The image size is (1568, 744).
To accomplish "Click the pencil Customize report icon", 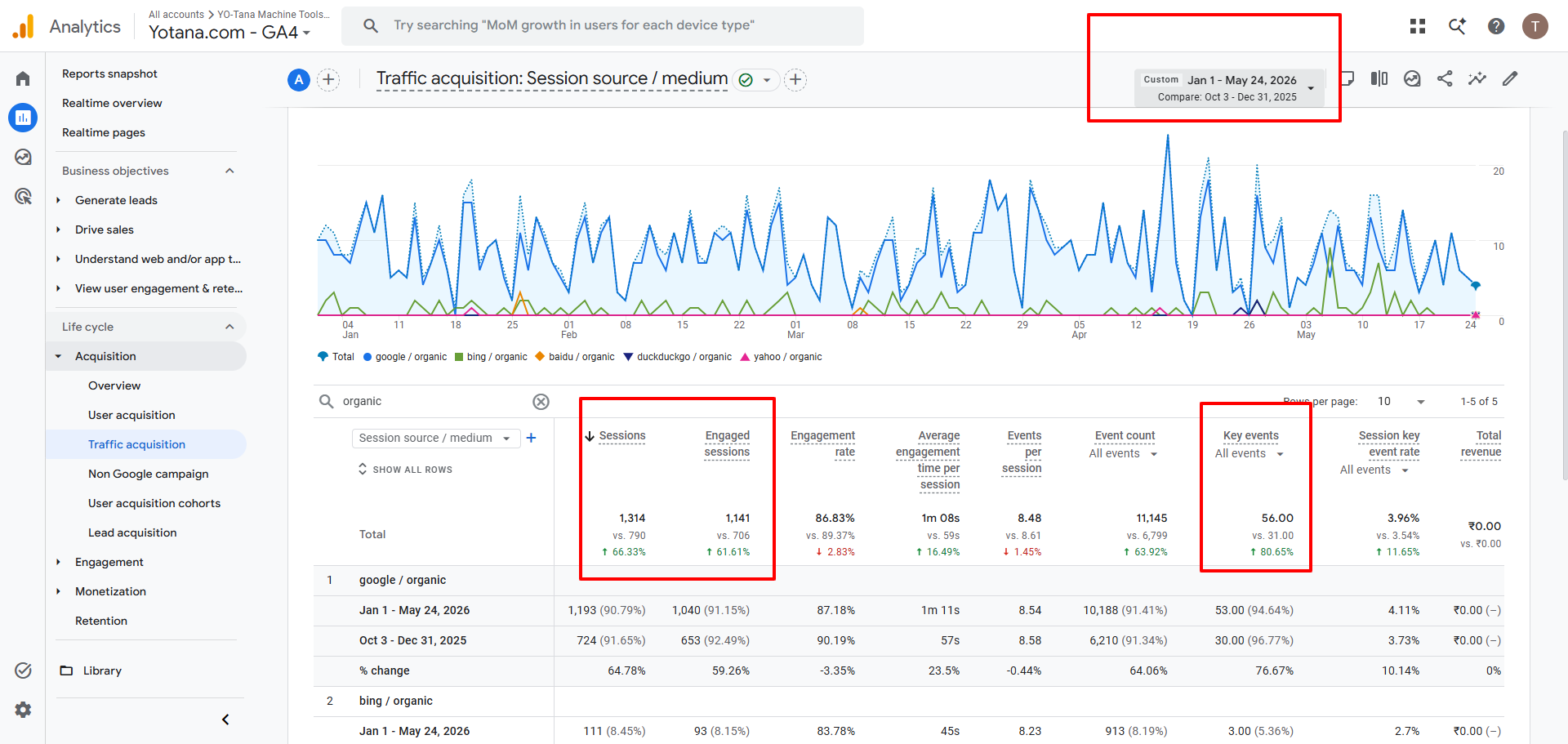I will (1510, 78).
